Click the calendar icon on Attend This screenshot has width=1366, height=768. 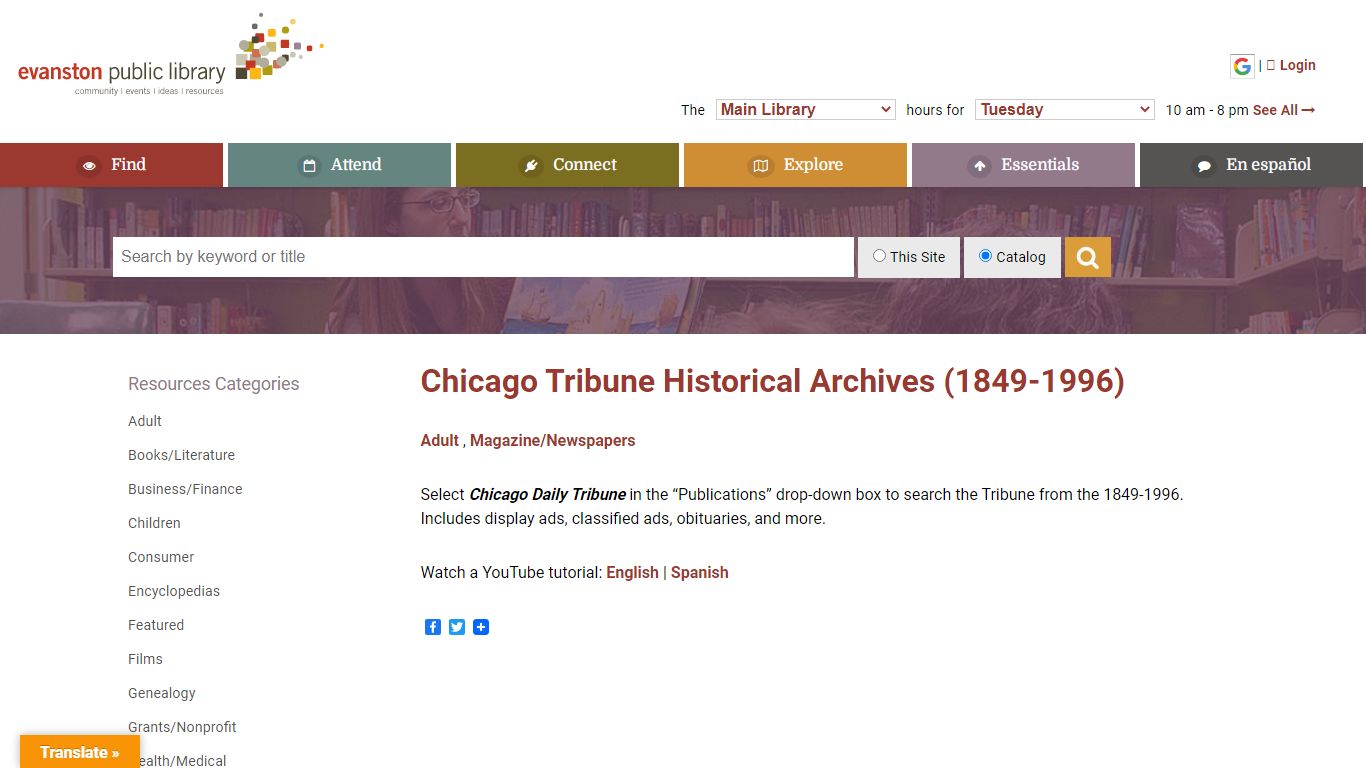coord(310,166)
